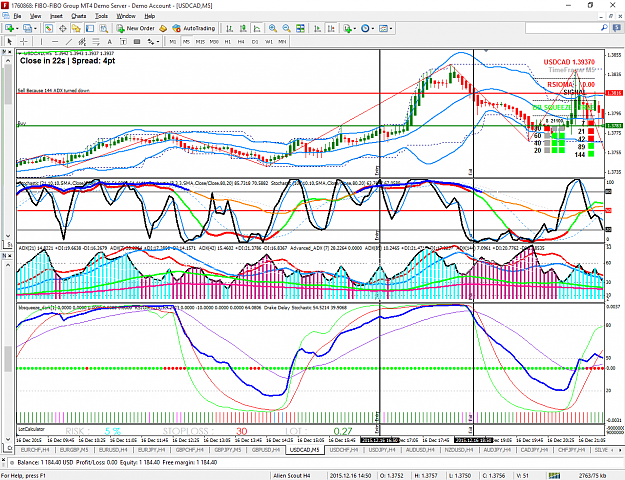
Task: Switch to D1 timeframe
Action: point(255,41)
